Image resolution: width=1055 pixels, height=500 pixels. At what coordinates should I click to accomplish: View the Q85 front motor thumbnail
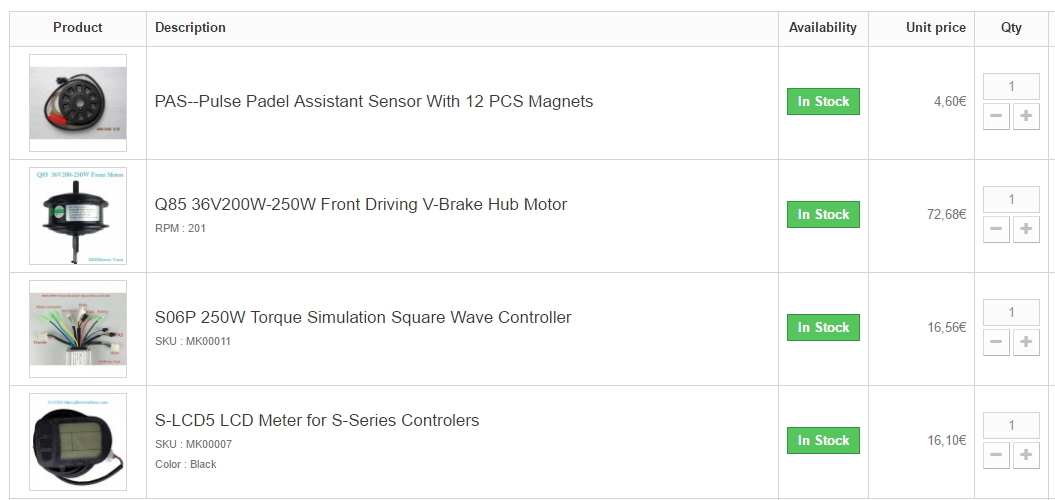[x=78, y=216]
